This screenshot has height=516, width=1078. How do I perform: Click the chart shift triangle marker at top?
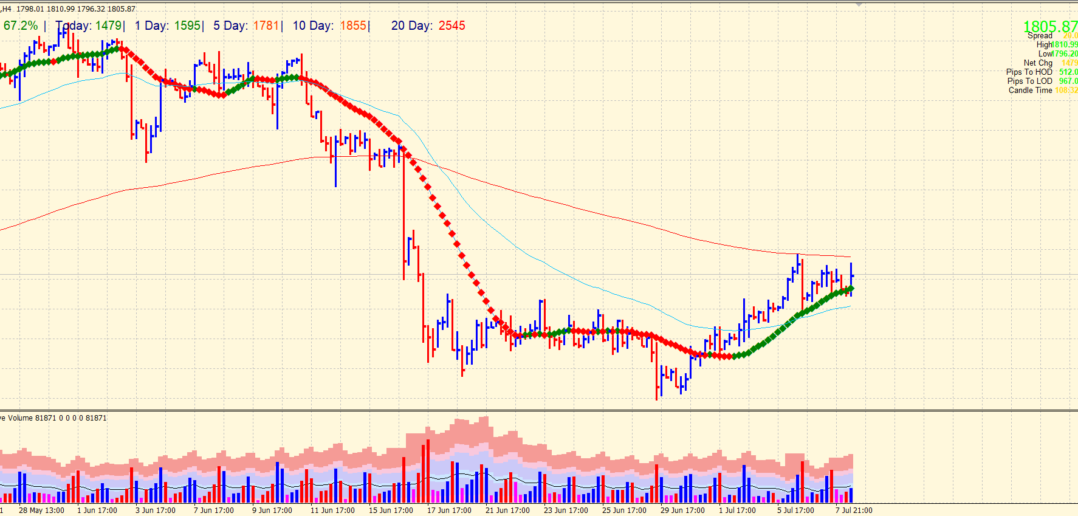pyautogui.click(x=858, y=3)
